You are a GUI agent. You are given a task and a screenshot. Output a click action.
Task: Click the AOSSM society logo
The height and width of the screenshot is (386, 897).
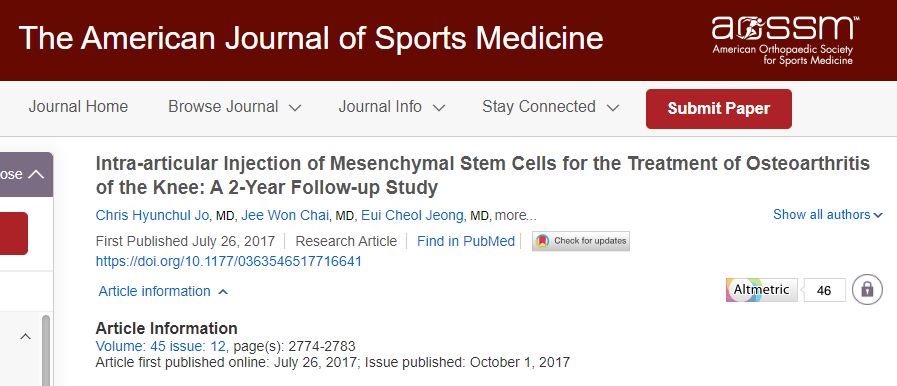[x=785, y=39]
